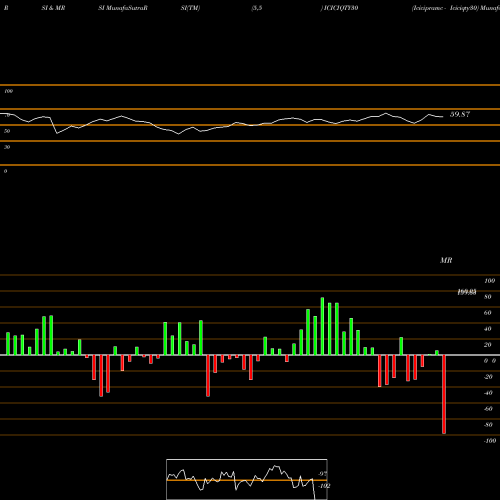Click the -40 label on MR axis
The width and height of the screenshot is (500, 500).
488,393
